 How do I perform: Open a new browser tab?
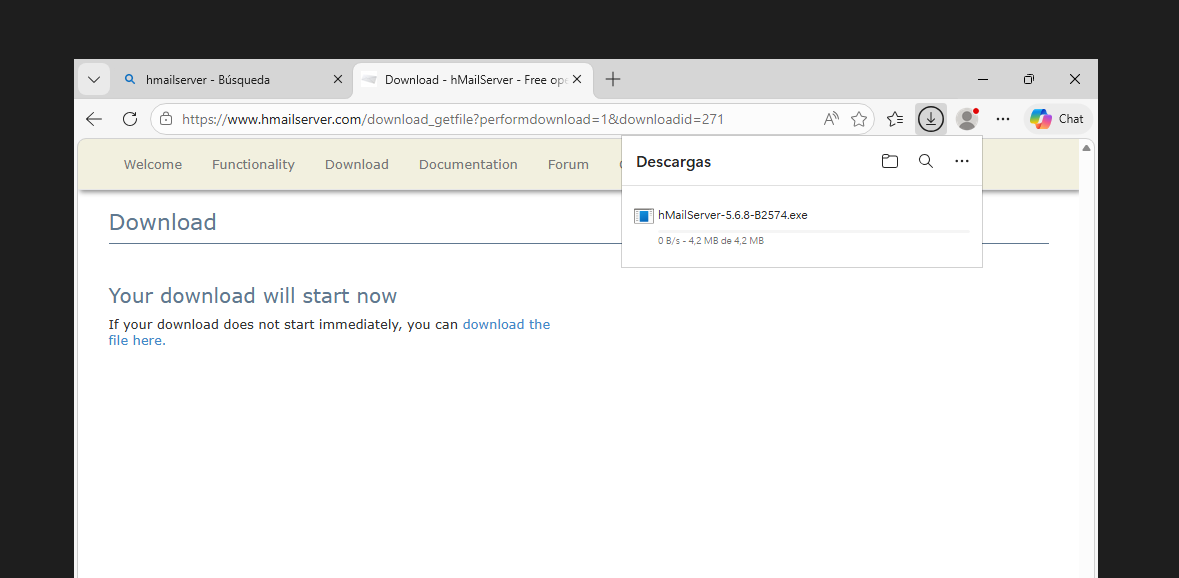point(613,79)
